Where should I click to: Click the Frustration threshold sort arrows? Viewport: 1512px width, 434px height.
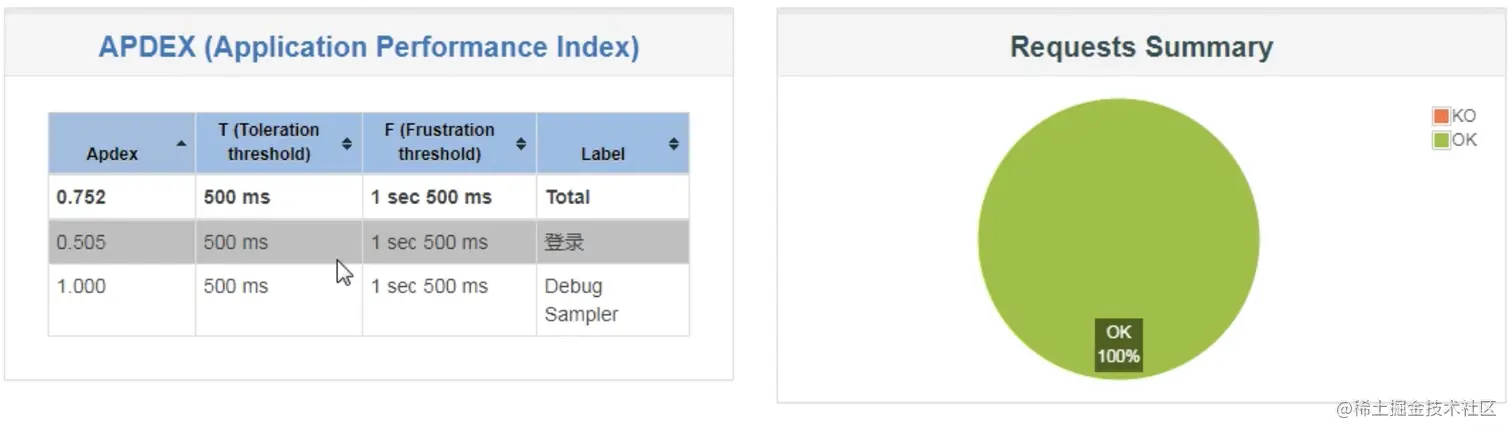[521, 143]
